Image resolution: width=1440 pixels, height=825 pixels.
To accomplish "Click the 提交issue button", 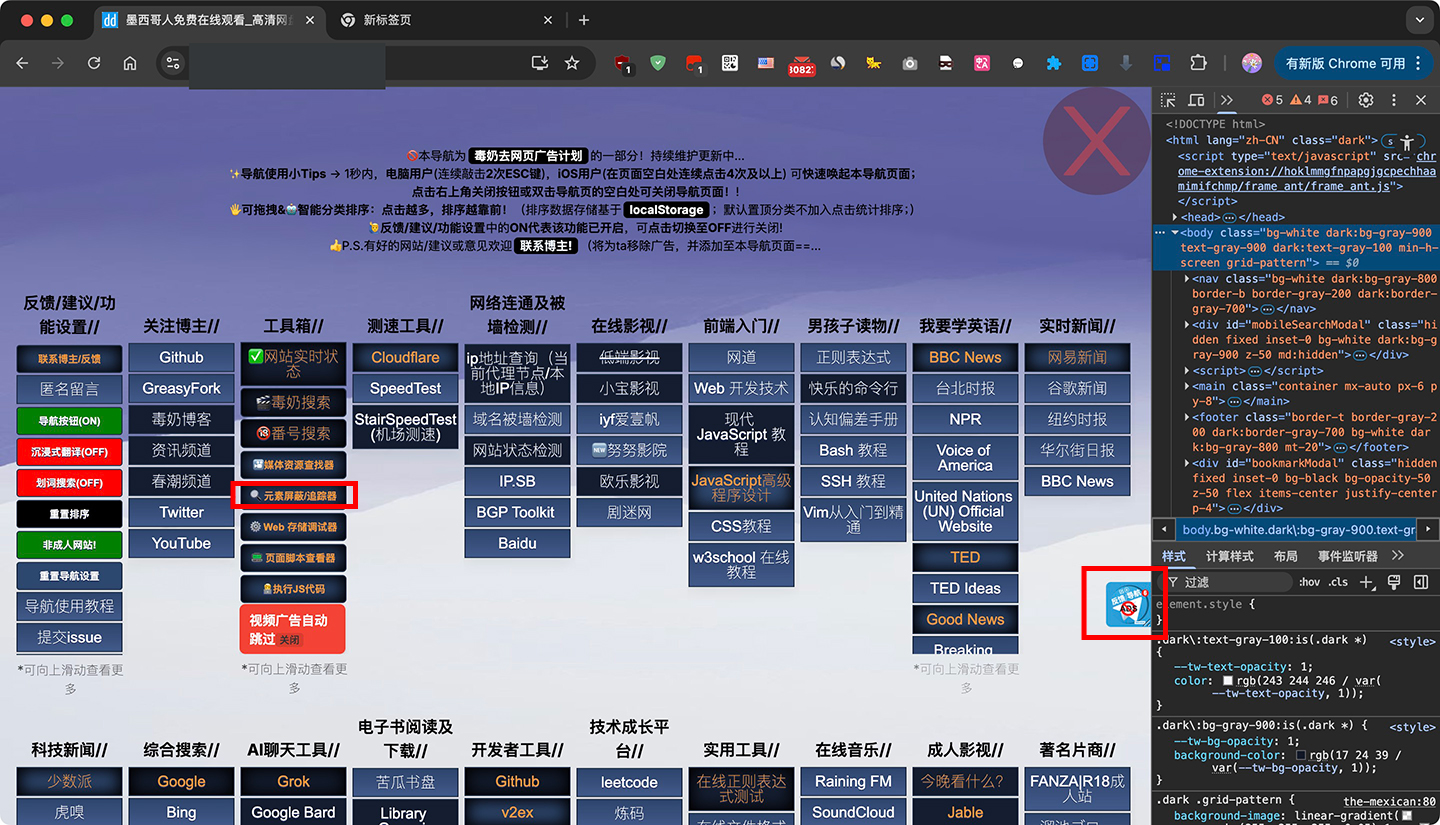I will click(x=69, y=637).
